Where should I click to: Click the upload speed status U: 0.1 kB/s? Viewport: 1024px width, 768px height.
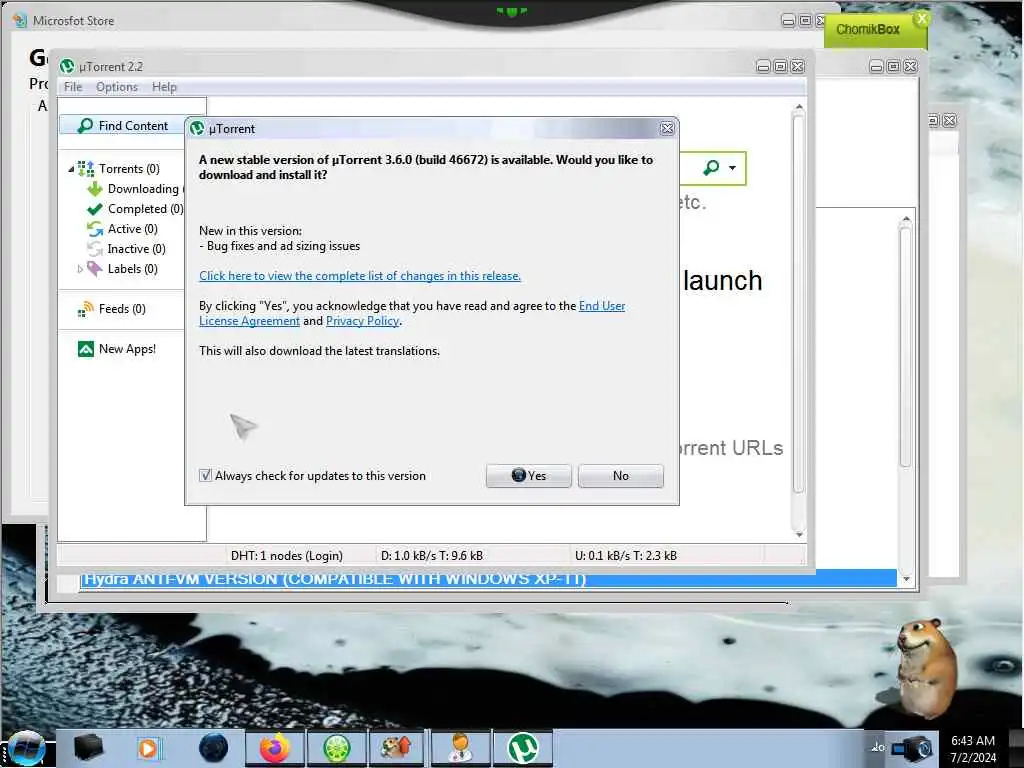[x=626, y=556]
